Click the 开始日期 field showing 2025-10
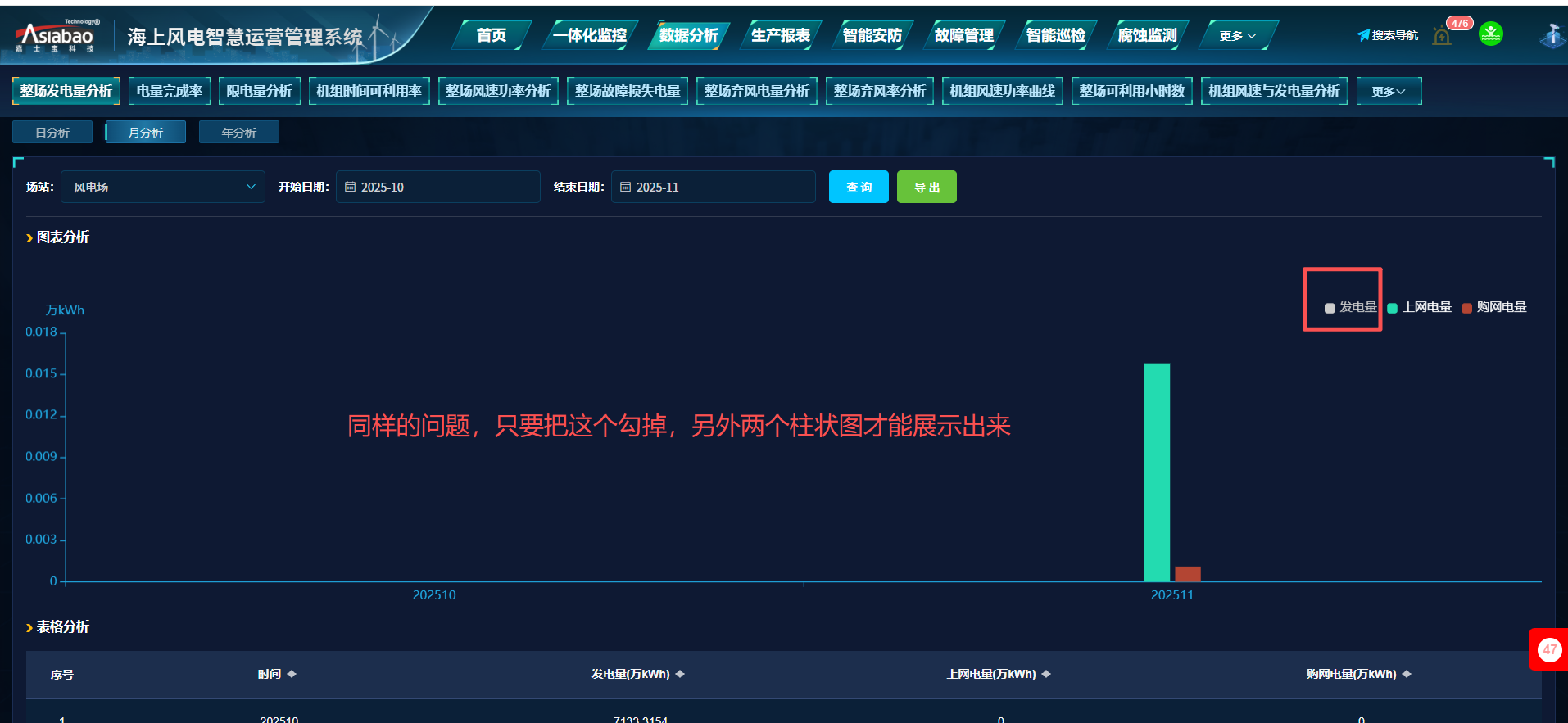This screenshot has width=1568, height=723. (438, 187)
